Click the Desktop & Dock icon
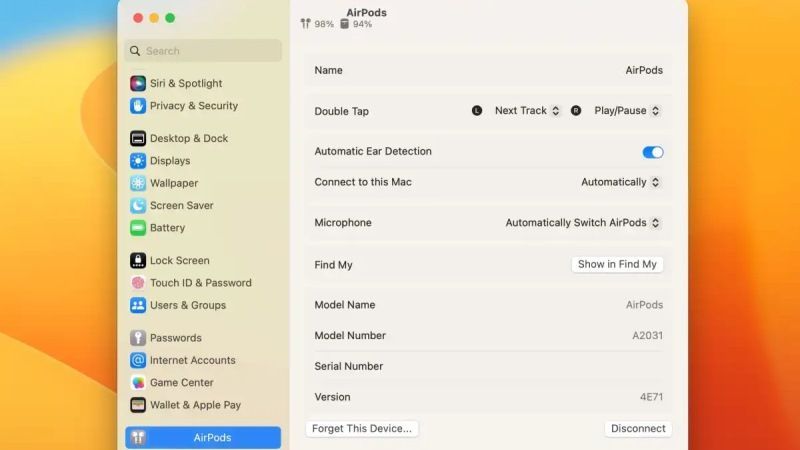Screen dimensions: 800x450 click(x=138, y=138)
